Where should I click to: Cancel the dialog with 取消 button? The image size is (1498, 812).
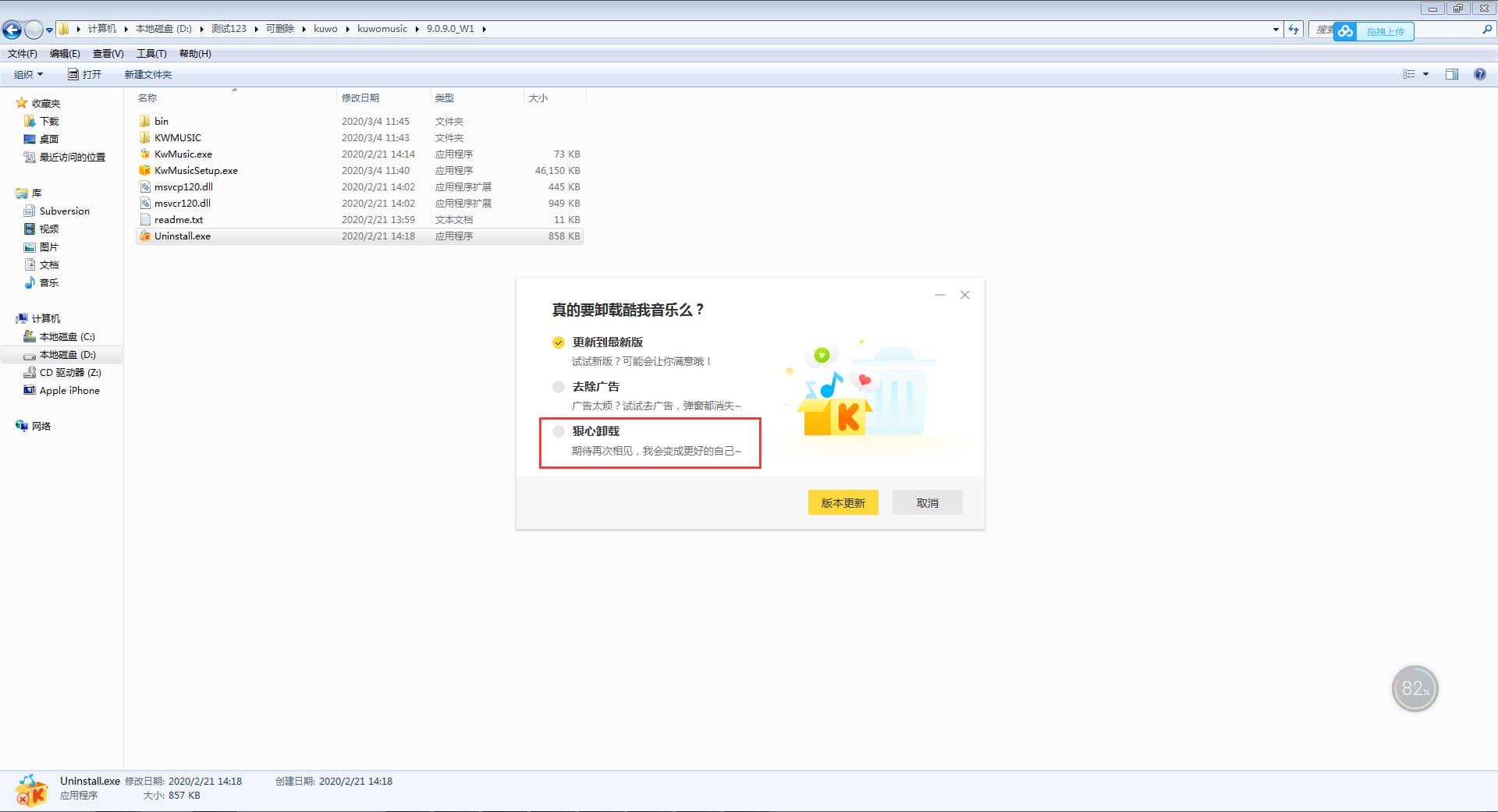[927, 502]
